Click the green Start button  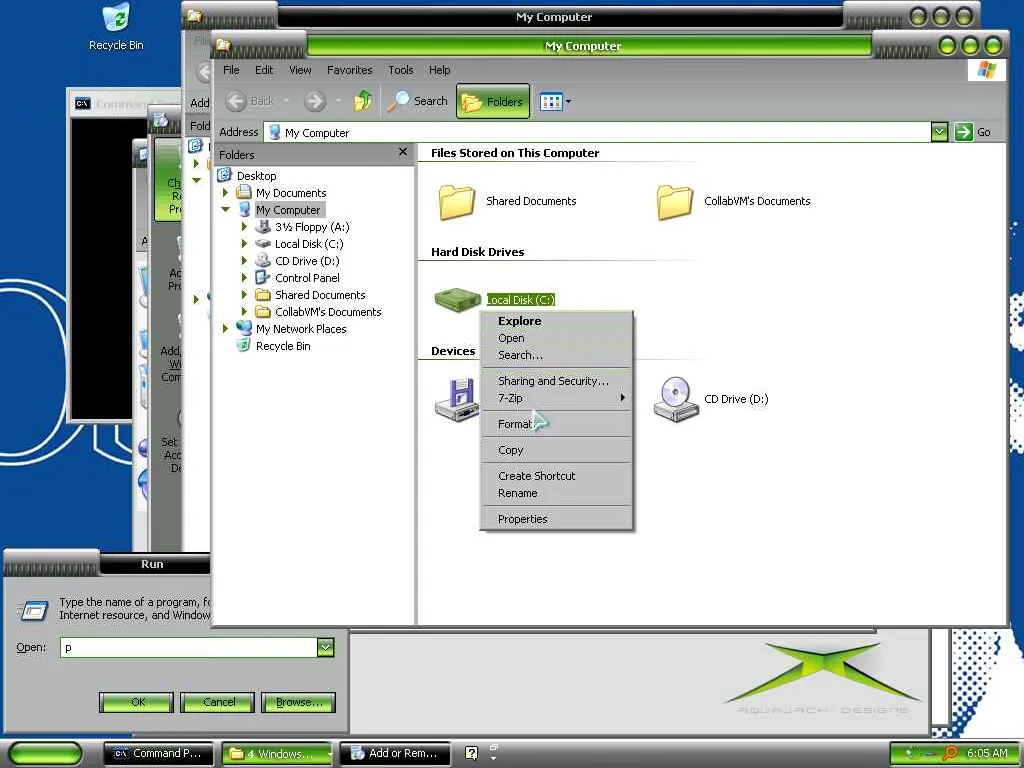pos(45,754)
